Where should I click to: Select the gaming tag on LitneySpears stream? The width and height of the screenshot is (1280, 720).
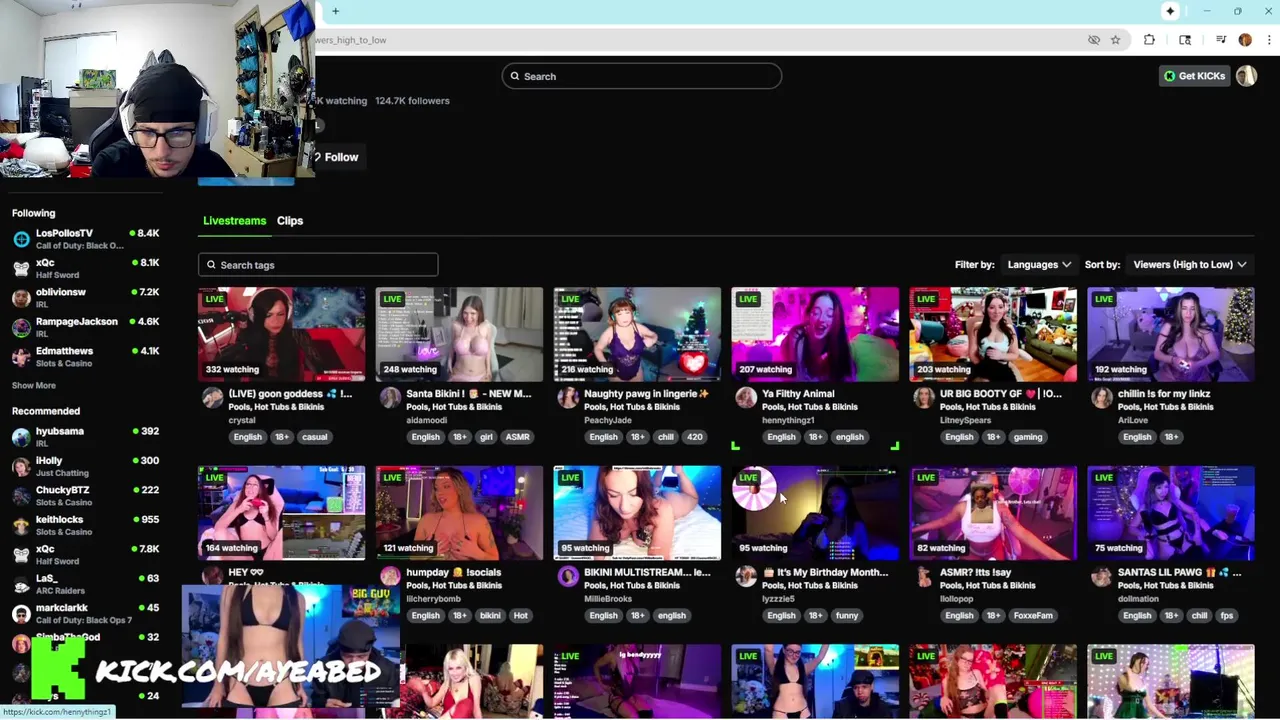tap(1027, 437)
